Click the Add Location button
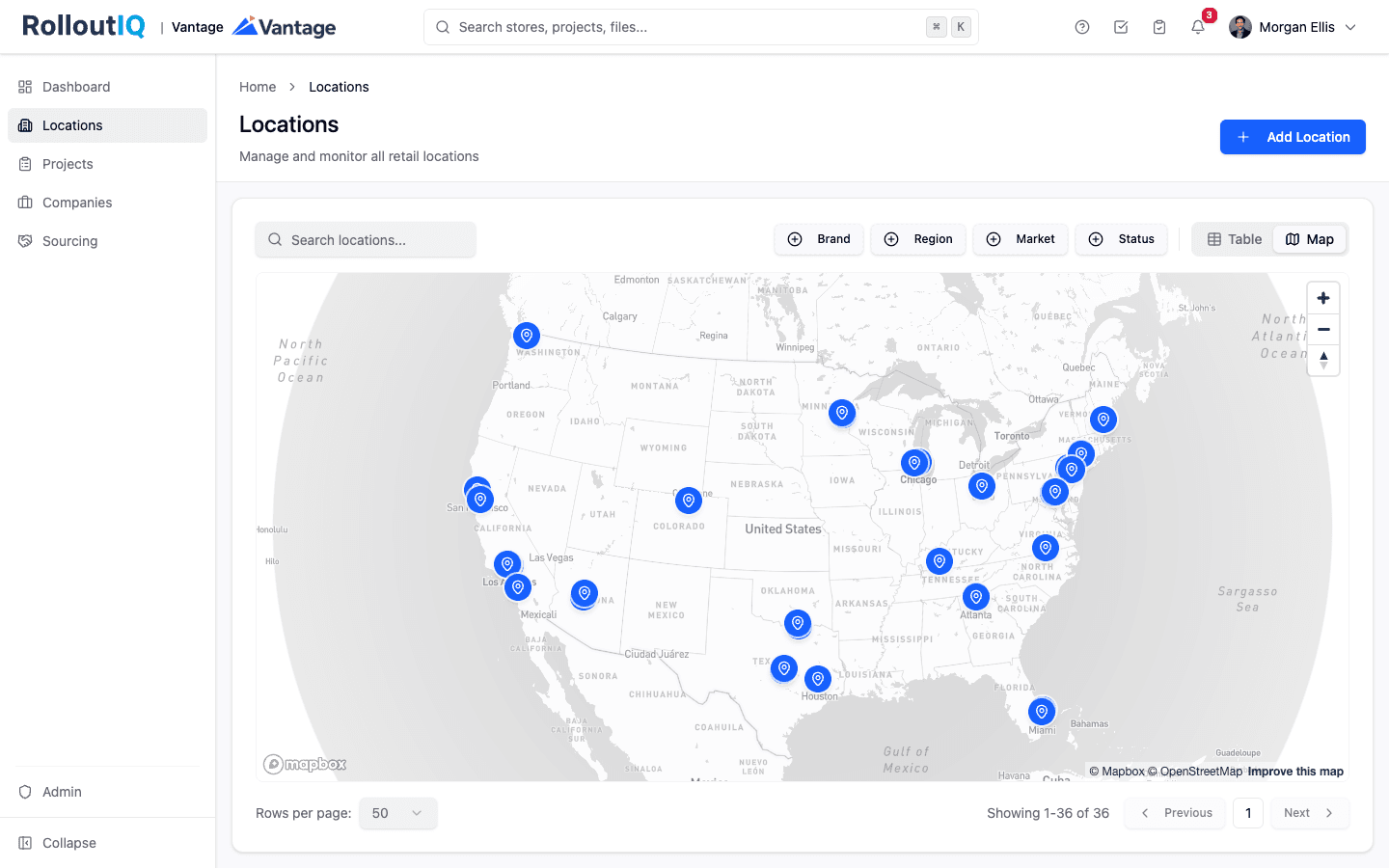The height and width of the screenshot is (868, 1389). coord(1293,137)
